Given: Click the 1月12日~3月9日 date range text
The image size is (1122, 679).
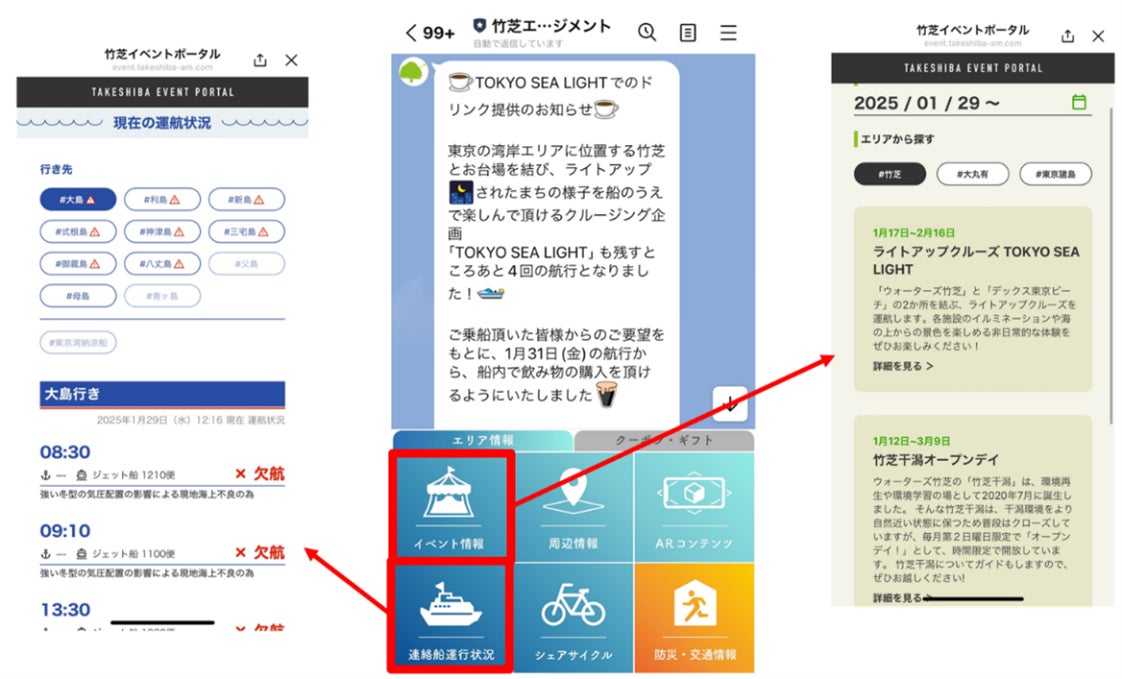Looking at the screenshot, I should (x=911, y=441).
